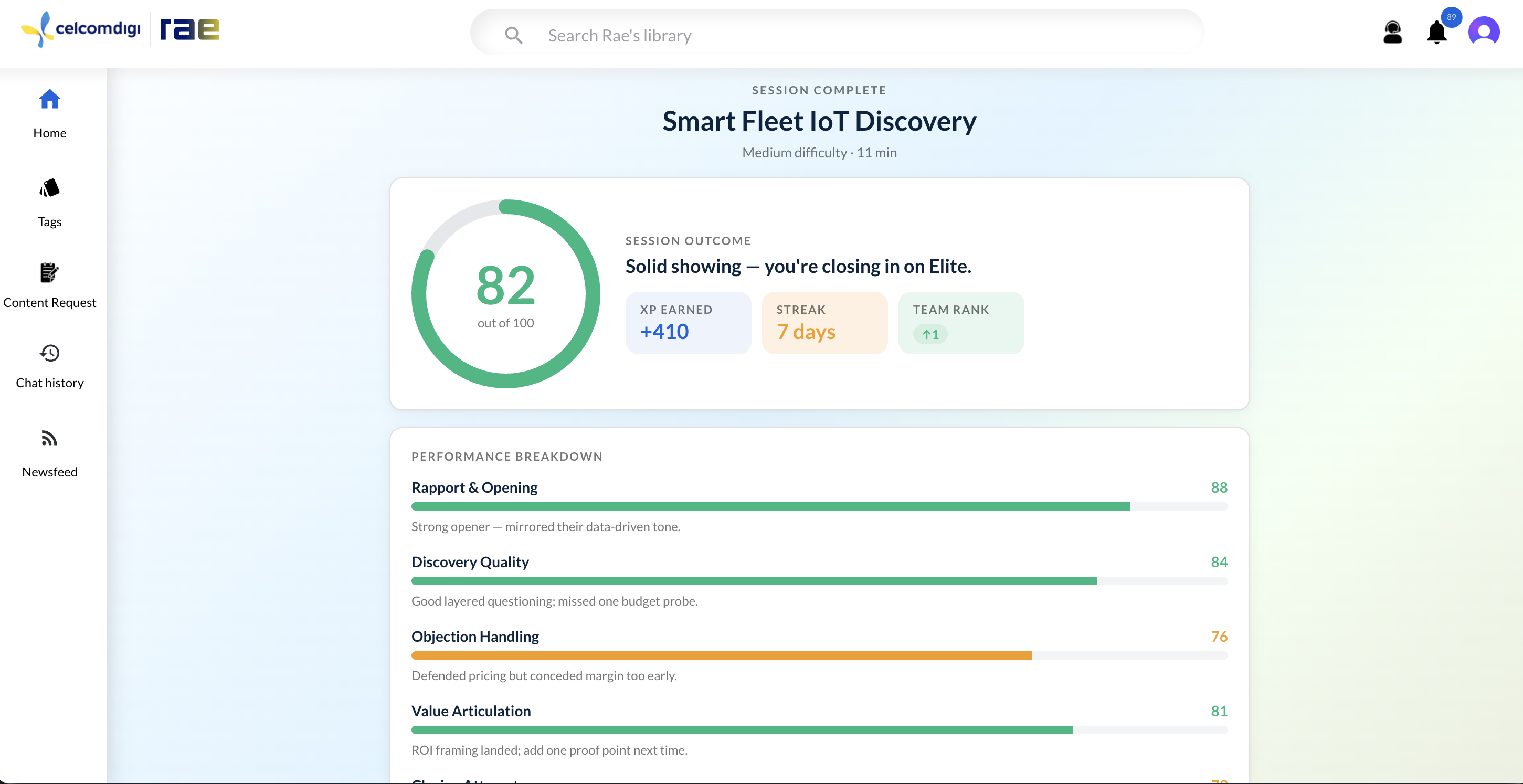Click the 82 out of 100 score ring
The width and height of the screenshot is (1523, 784).
tap(505, 294)
